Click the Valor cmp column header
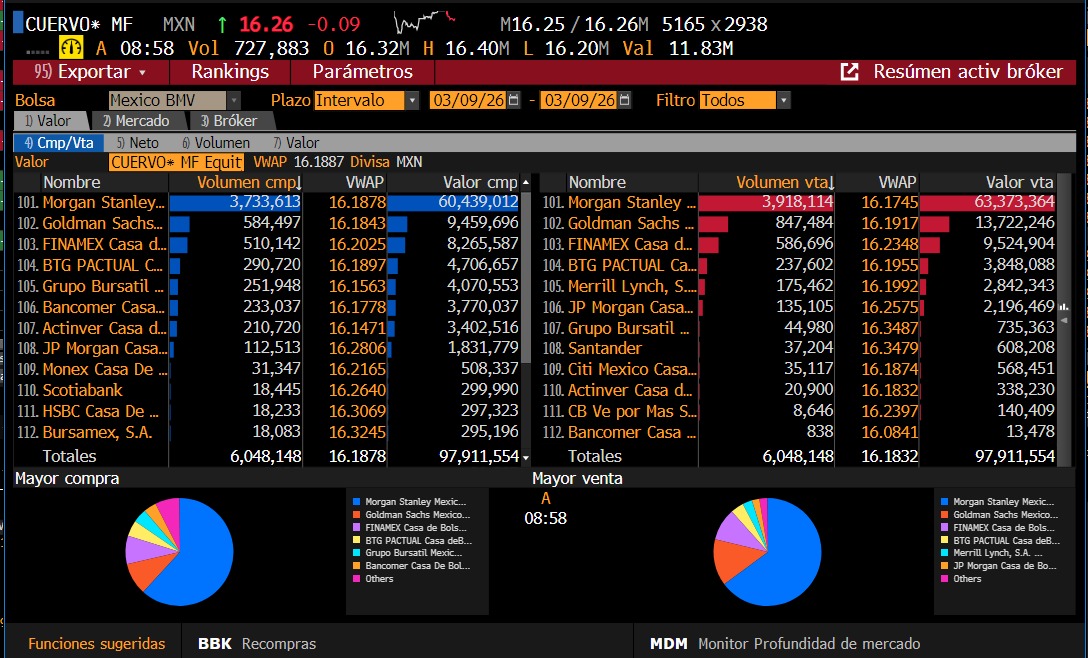Viewport: 1088px width, 658px height. pyautogui.click(x=480, y=183)
